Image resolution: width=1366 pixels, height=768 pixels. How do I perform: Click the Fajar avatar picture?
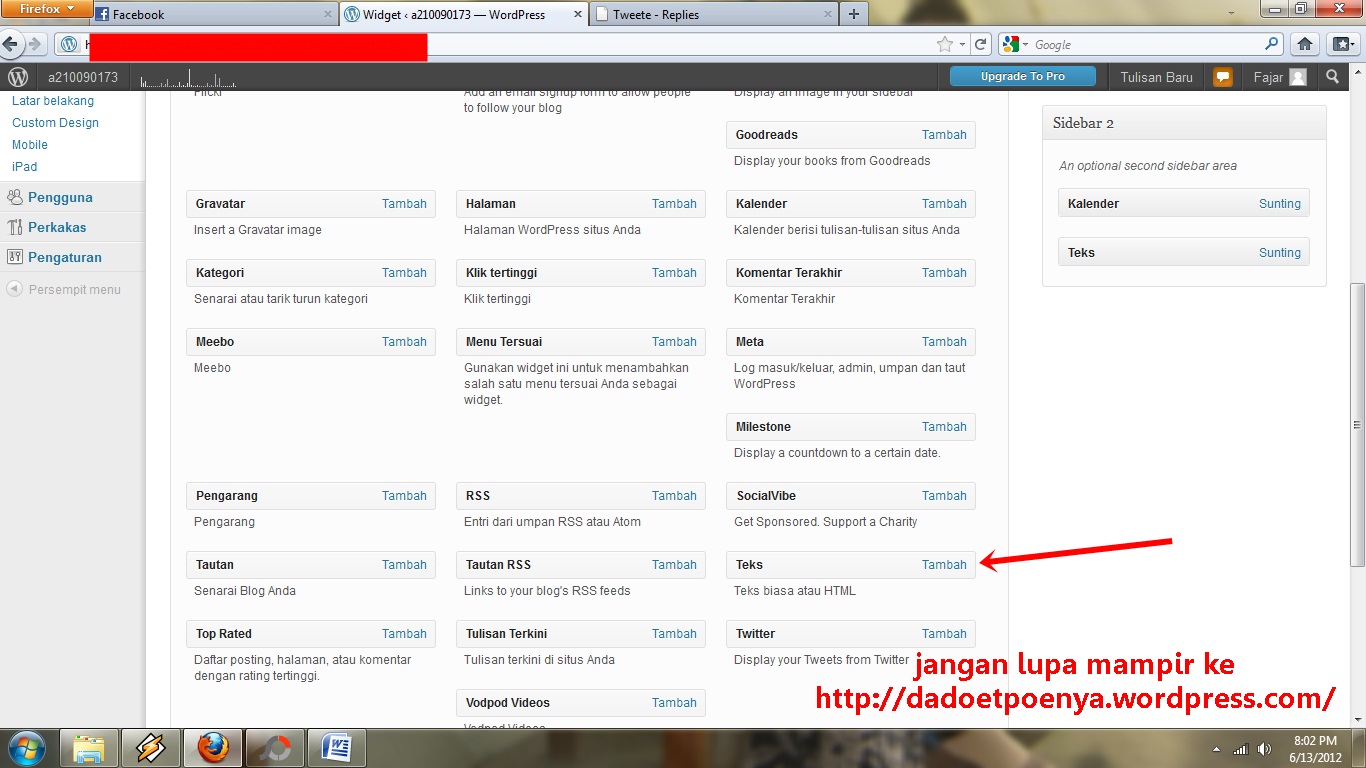[x=1298, y=77]
